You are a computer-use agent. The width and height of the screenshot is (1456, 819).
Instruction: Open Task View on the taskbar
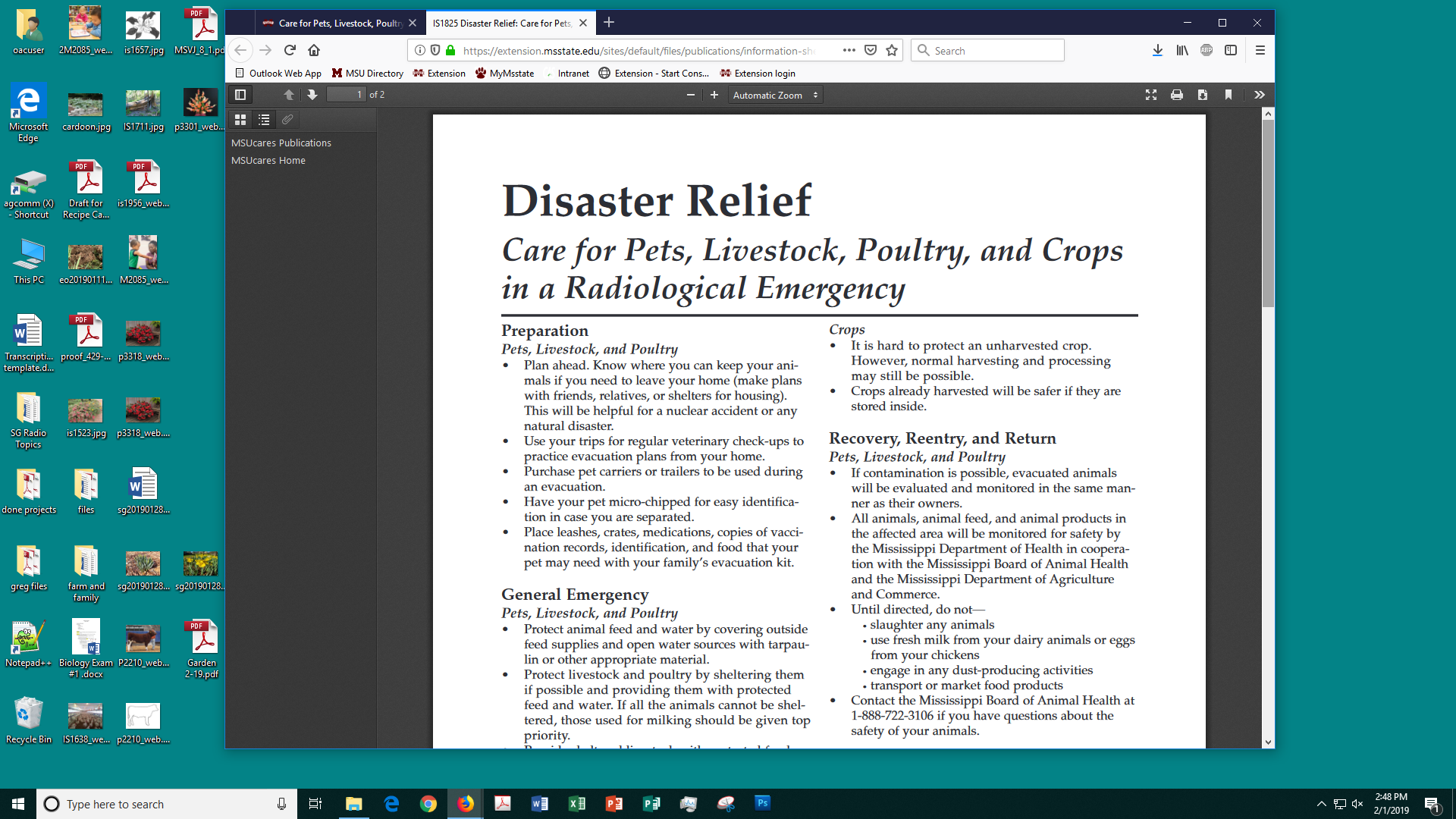click(315, 804)
